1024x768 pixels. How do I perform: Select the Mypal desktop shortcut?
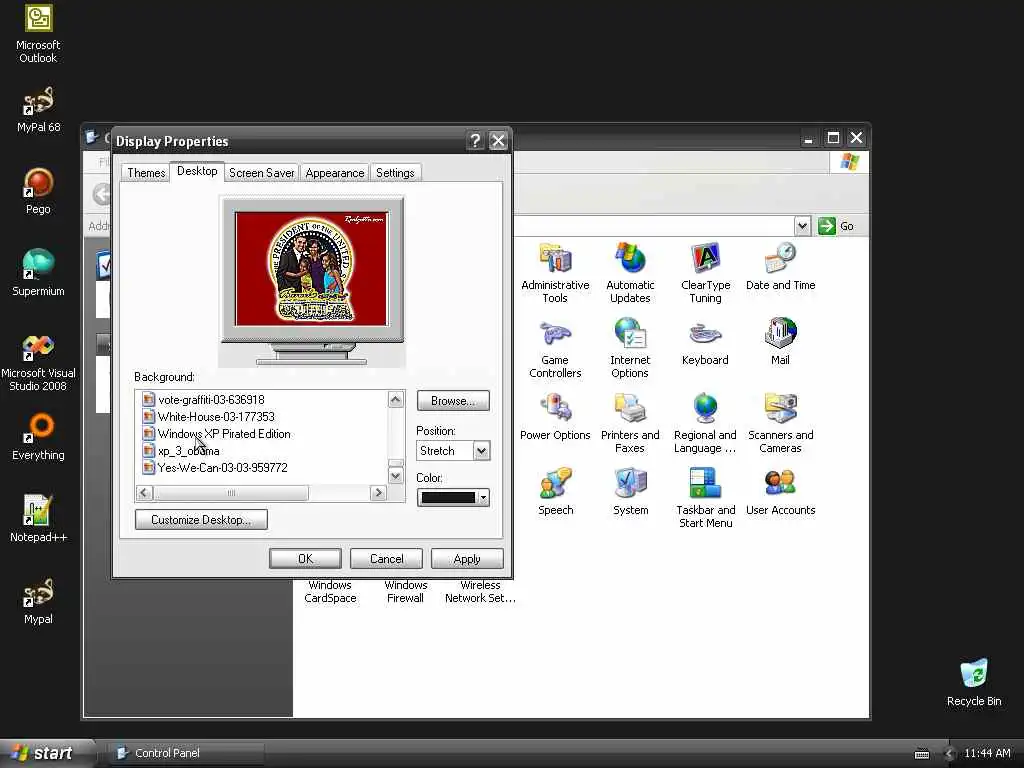[38, 601]
